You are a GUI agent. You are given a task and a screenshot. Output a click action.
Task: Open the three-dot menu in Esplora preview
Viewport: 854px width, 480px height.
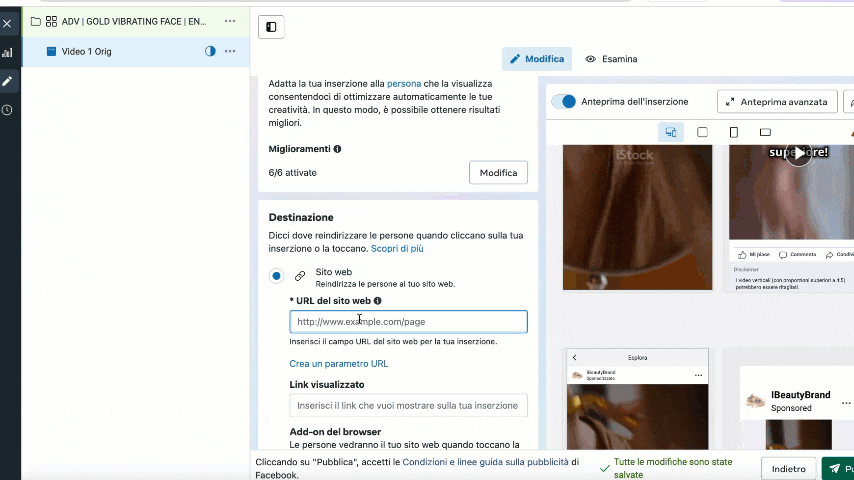click(698, 375)
